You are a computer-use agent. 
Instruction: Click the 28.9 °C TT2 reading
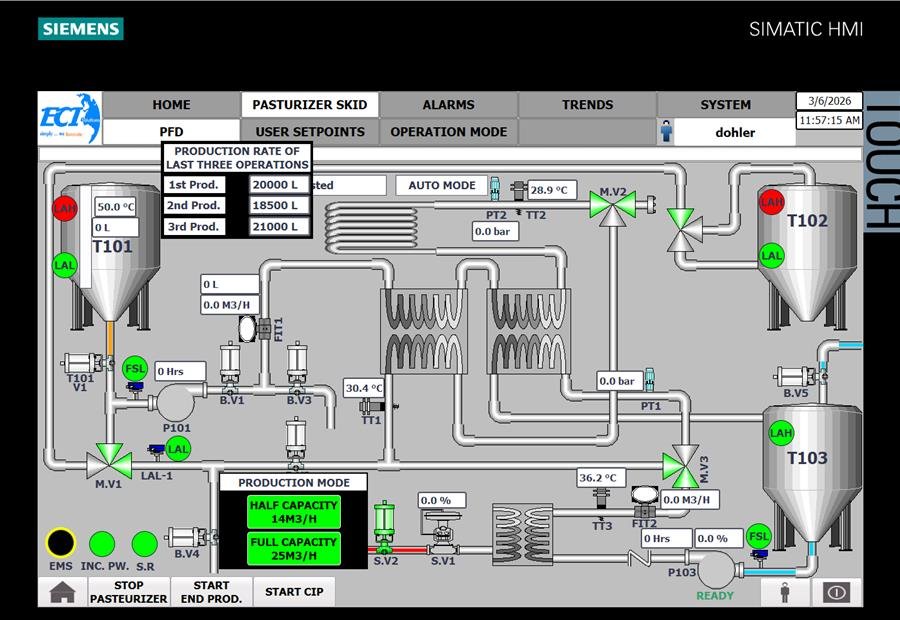552,190
